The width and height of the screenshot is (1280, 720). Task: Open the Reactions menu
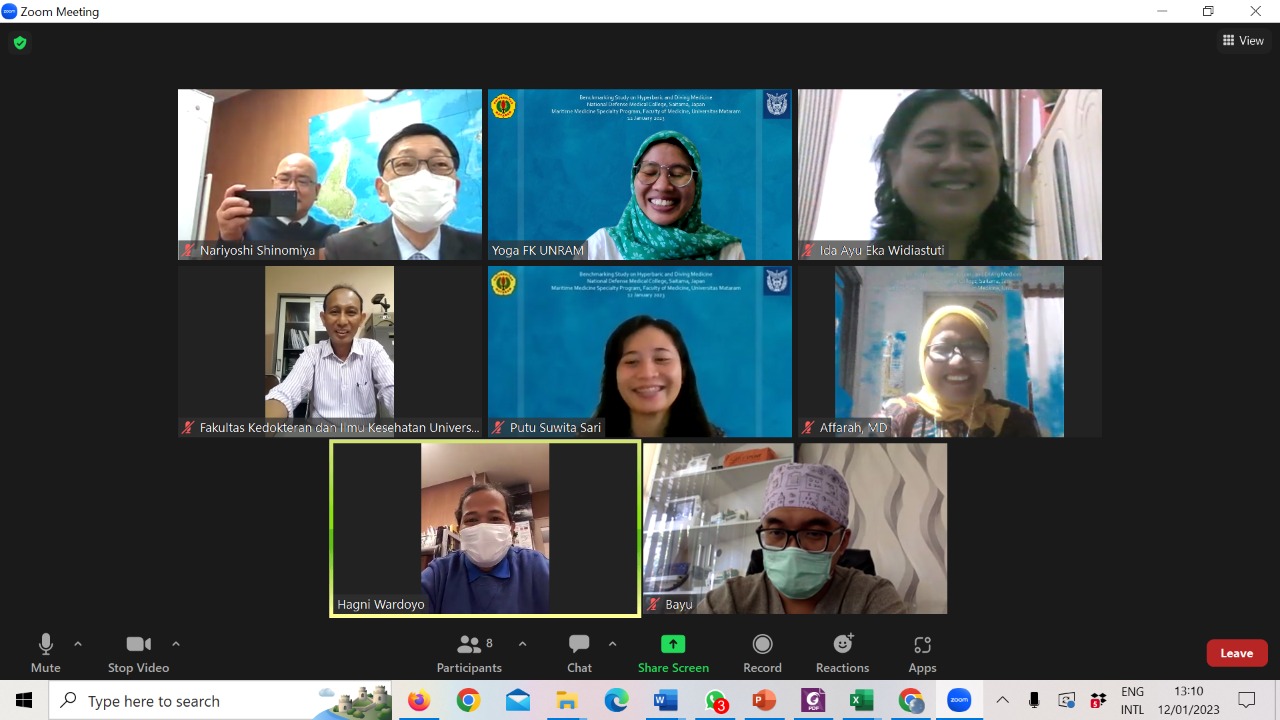(x=842, y=654)
